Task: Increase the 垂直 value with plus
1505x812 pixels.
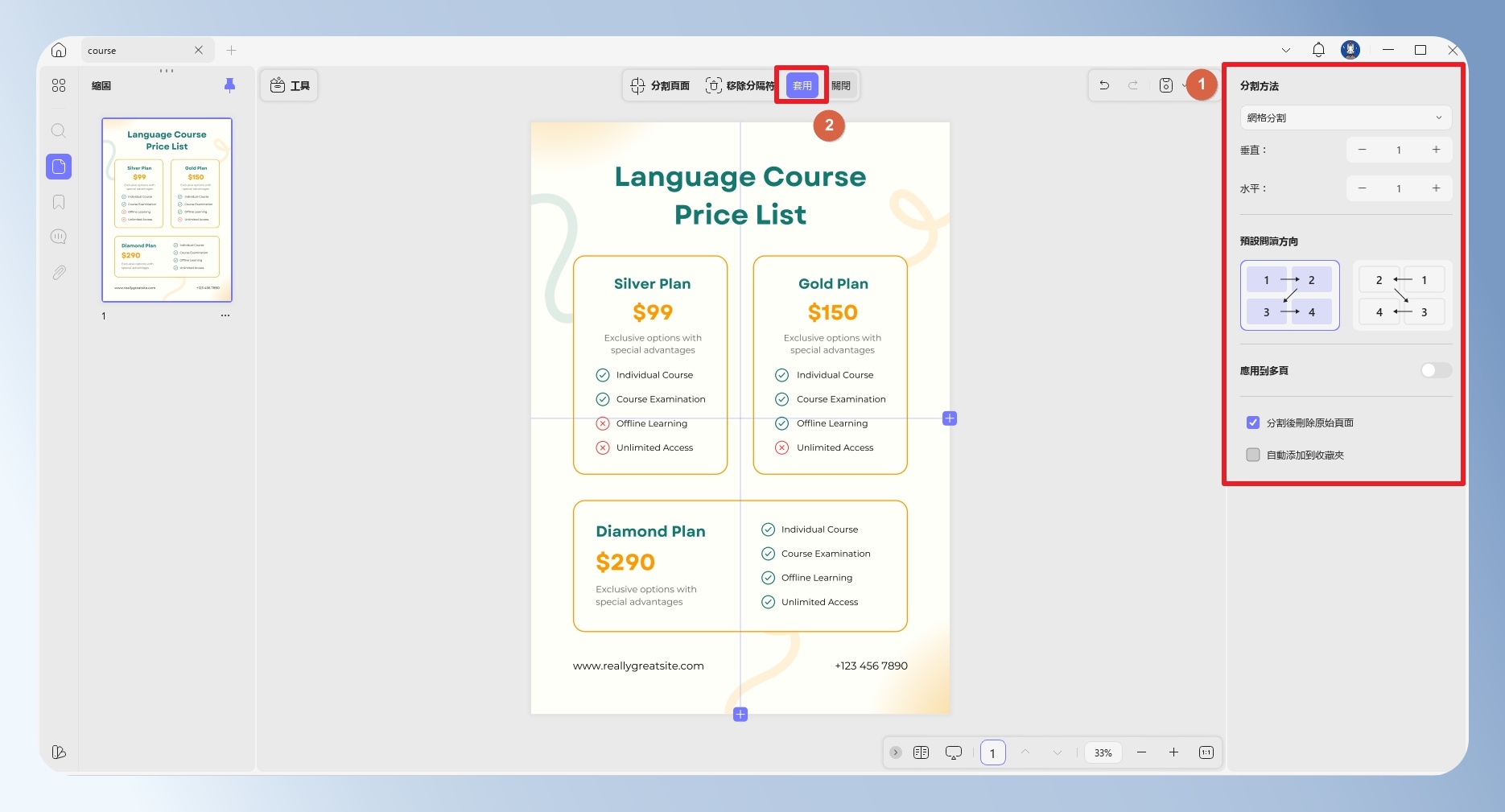Action: pyautogui.click(x=1436, y=150)
